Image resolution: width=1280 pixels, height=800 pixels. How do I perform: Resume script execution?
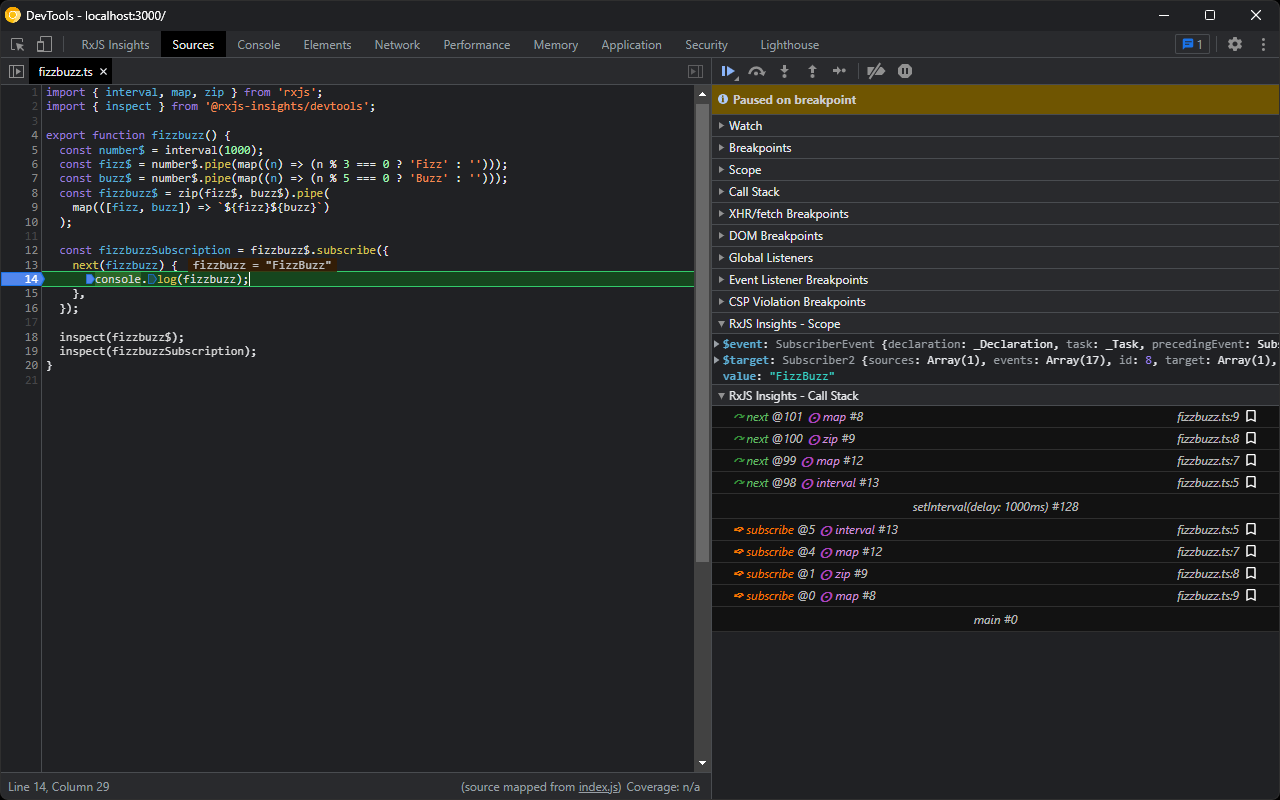(x=728, y=71)
